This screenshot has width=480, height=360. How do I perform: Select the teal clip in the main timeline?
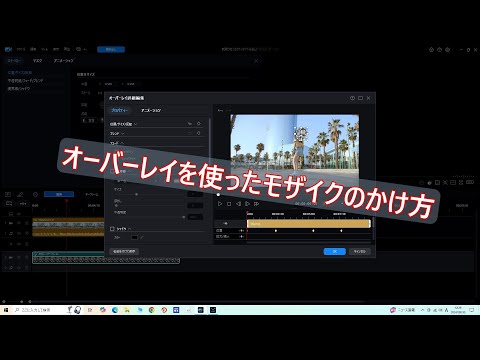tap(106, 258)
